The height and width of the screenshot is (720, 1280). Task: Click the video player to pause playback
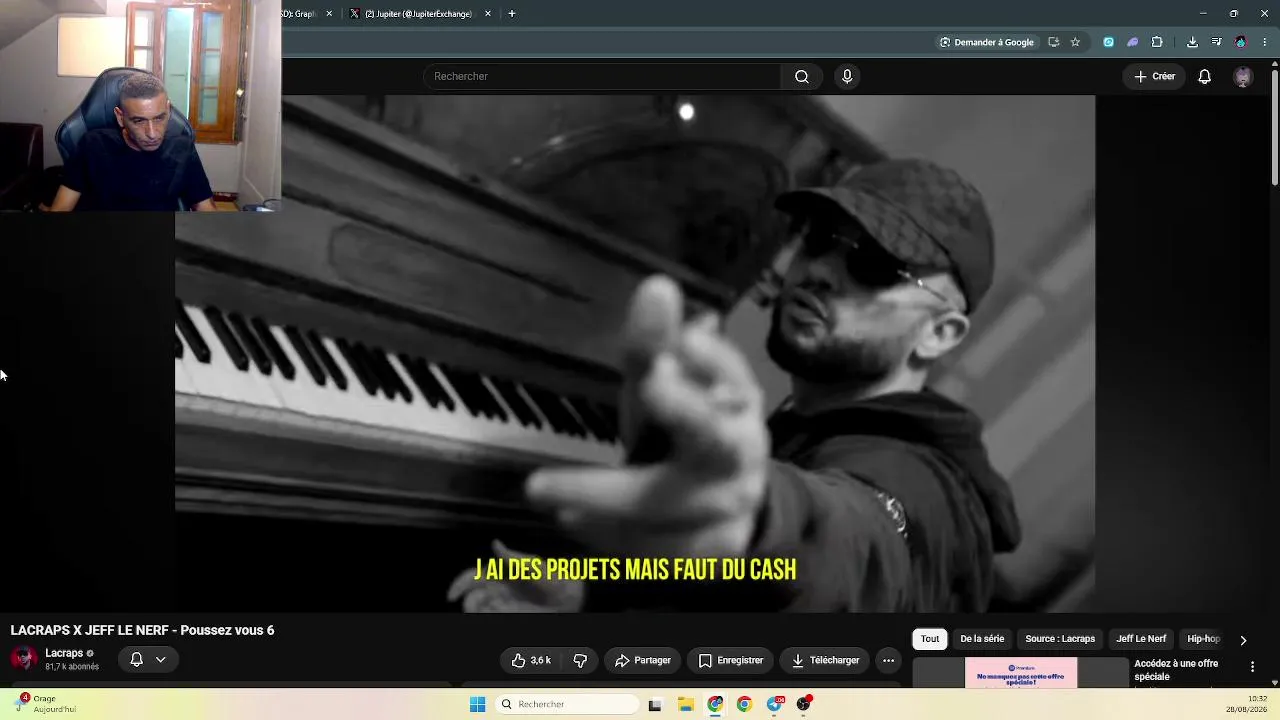pyautogui.click(x=635, y=353)
